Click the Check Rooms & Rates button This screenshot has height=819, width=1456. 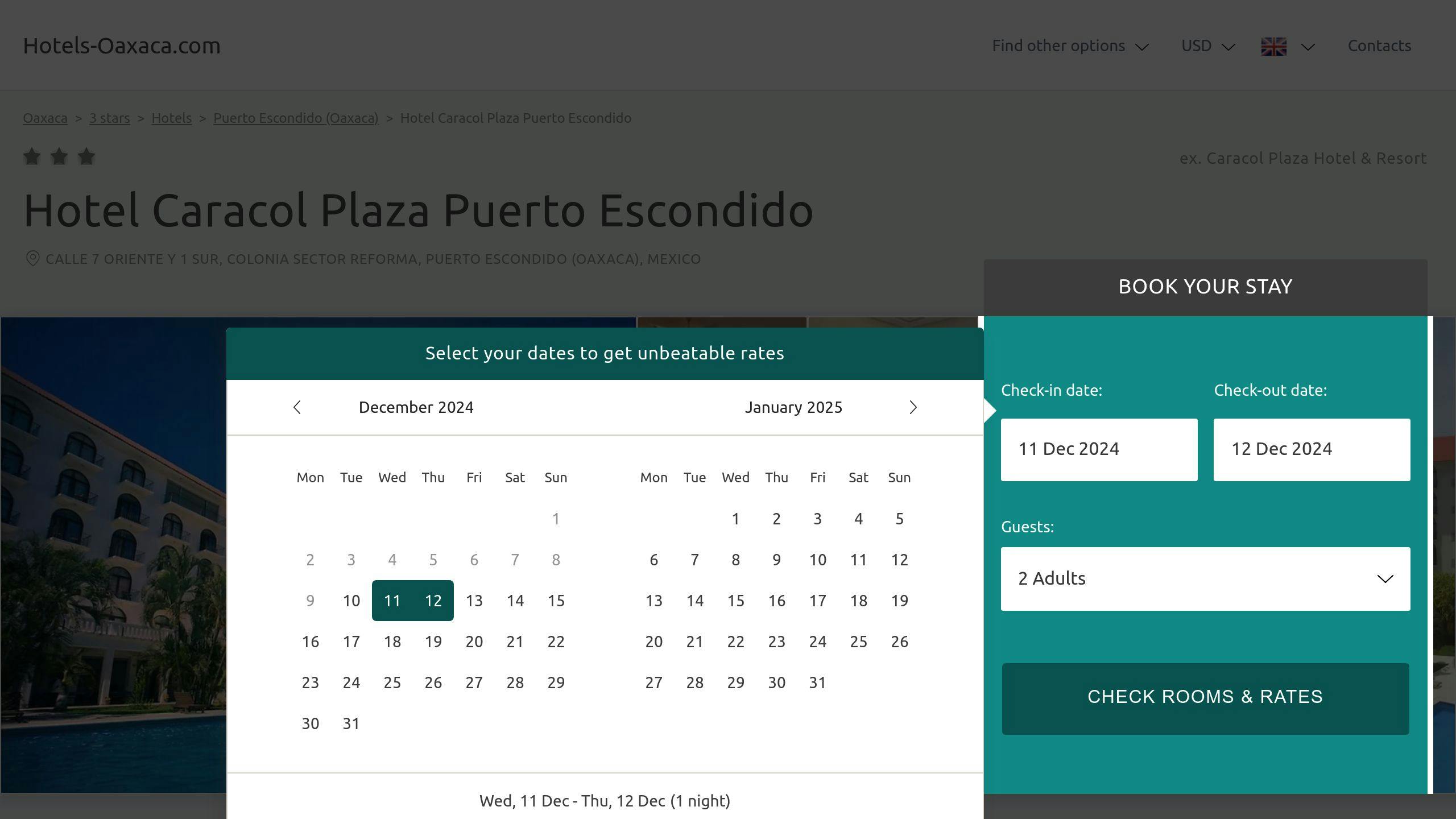[1205, 698]
